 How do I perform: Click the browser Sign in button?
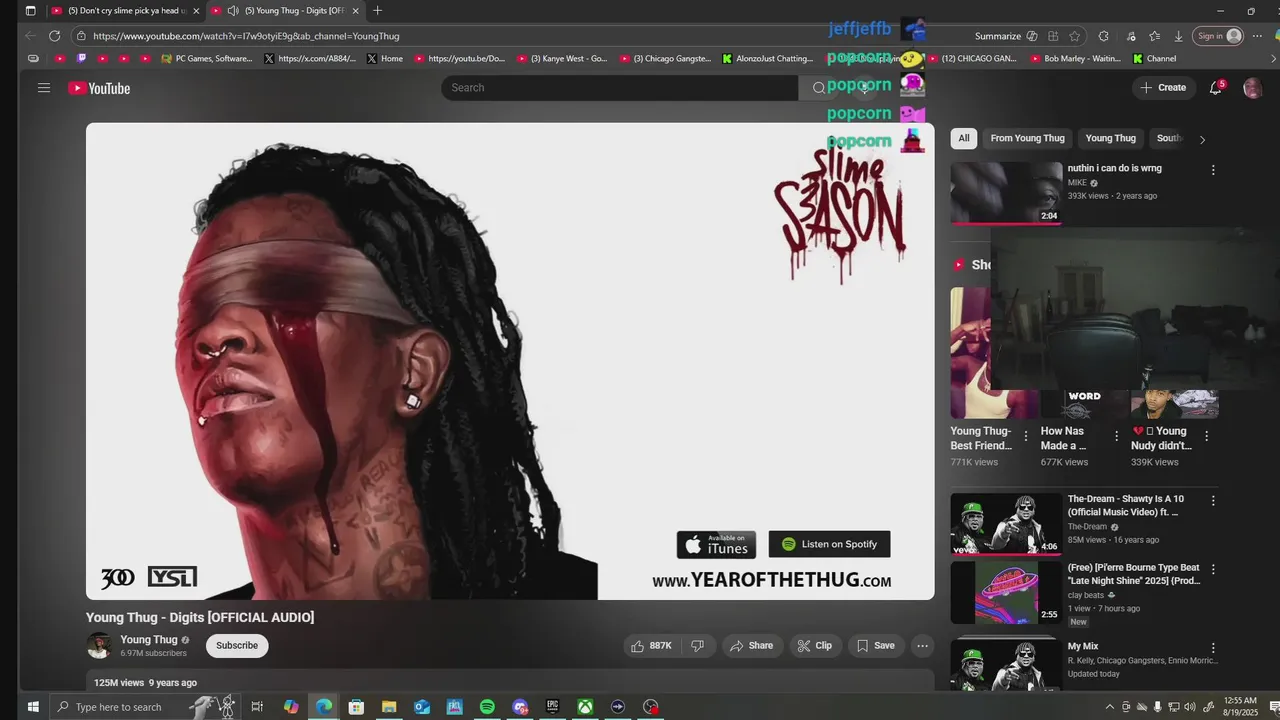click(x=1219, y=36)
